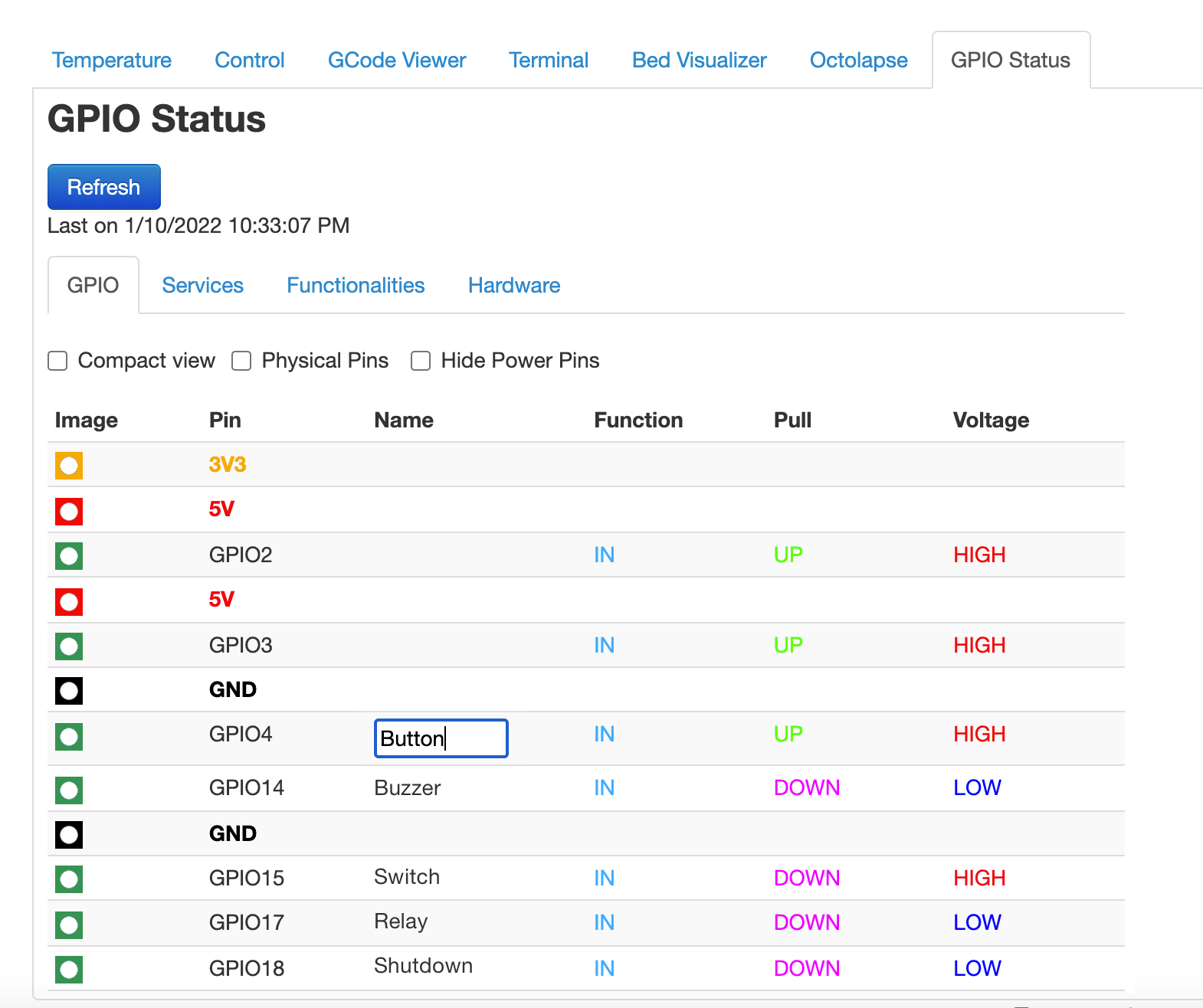Image resolution: width=1203 pixels, height=1008 pixels.
Task: Click the green GPIO17 pin icon
Action: (69, 925)
